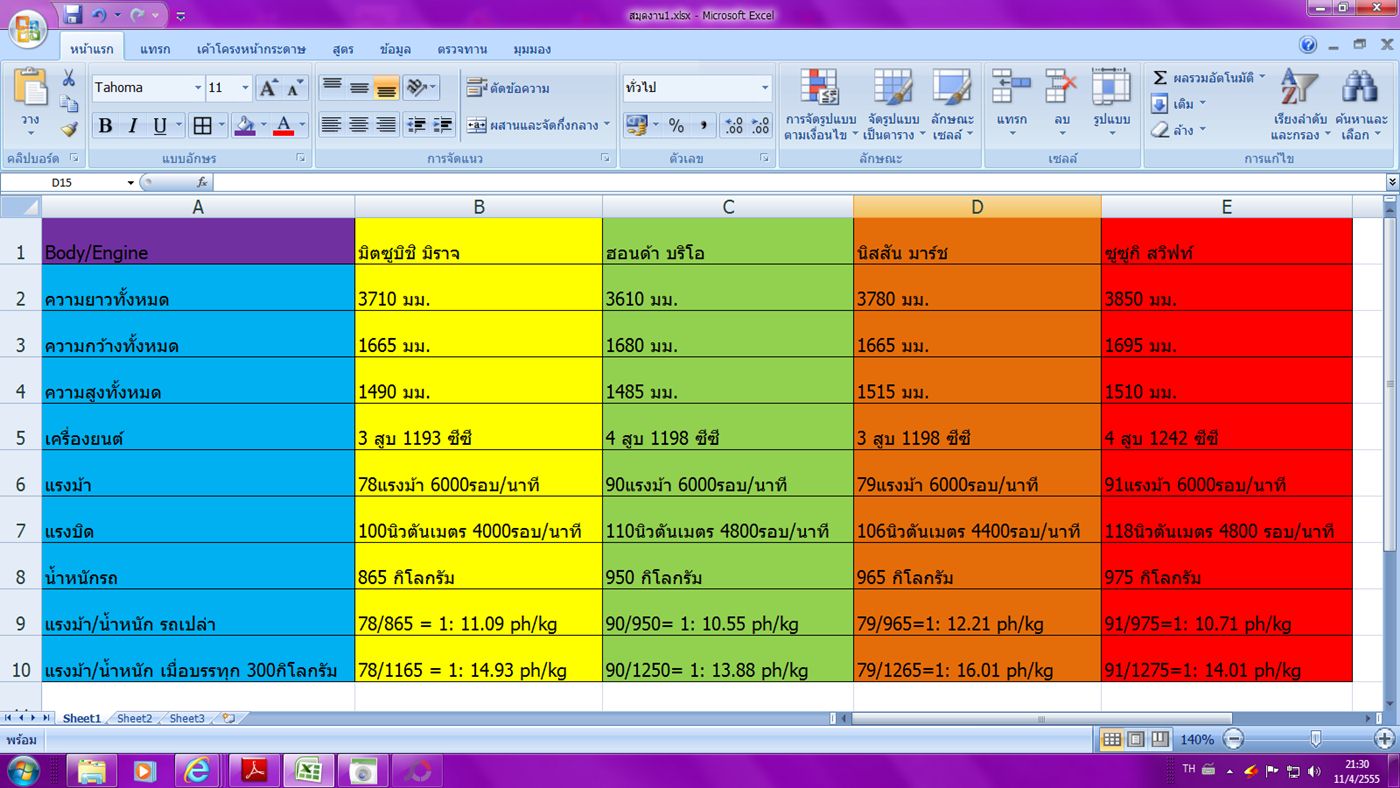Apply cell borders icon
Screen dimensions: 1400x788
click(x=202, y=126)
